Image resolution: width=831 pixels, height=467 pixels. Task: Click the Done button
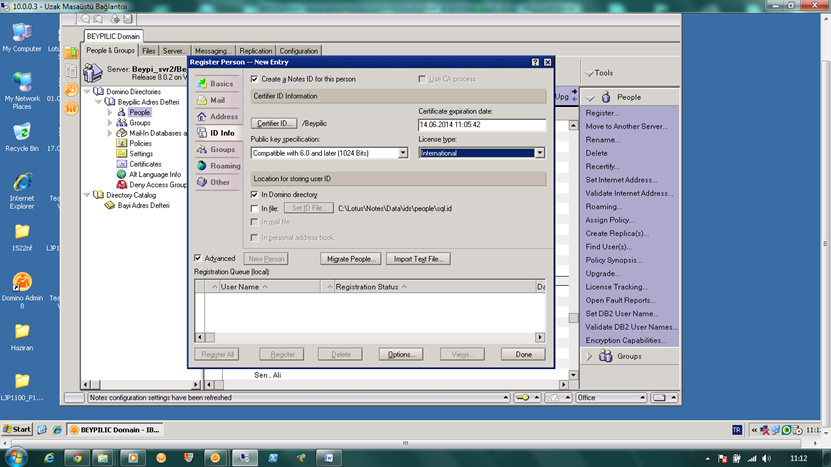[x=523, y=355]
